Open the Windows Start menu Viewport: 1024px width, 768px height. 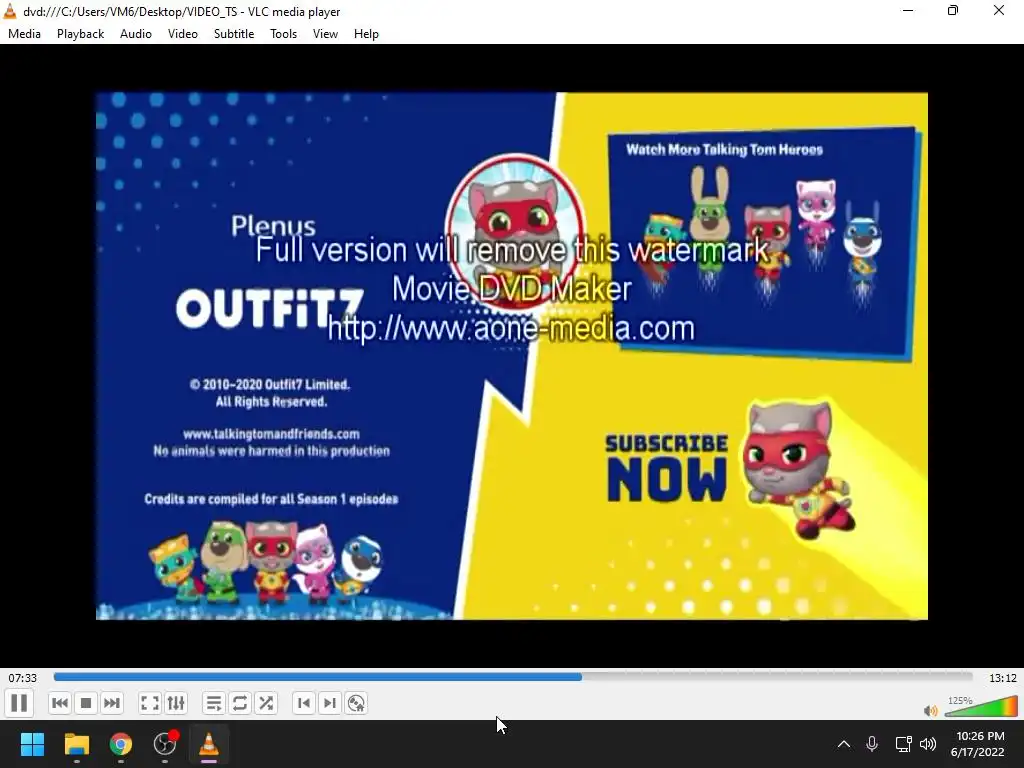pyautogui.click(x=32, y=744)
